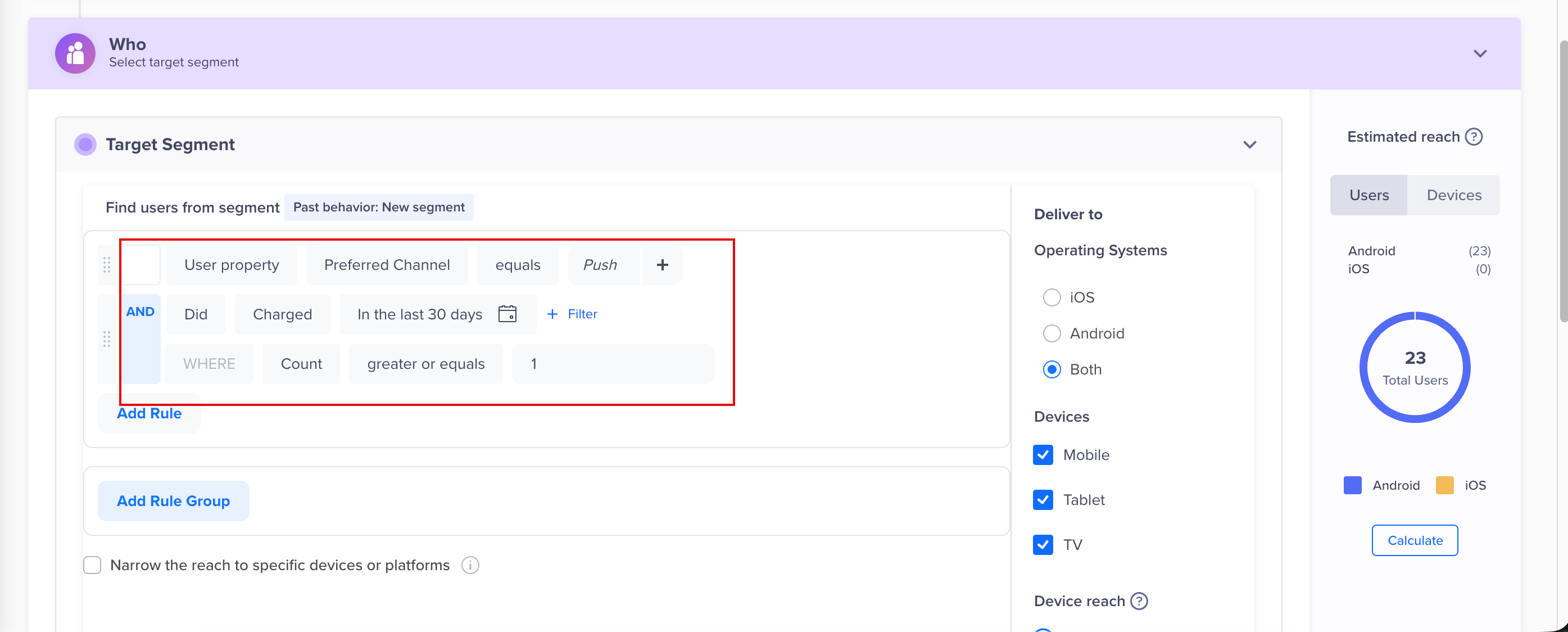Viewport: 1568px width, 632px height.
Task: Click the Add Rule Group button
Action: point(173,500)
